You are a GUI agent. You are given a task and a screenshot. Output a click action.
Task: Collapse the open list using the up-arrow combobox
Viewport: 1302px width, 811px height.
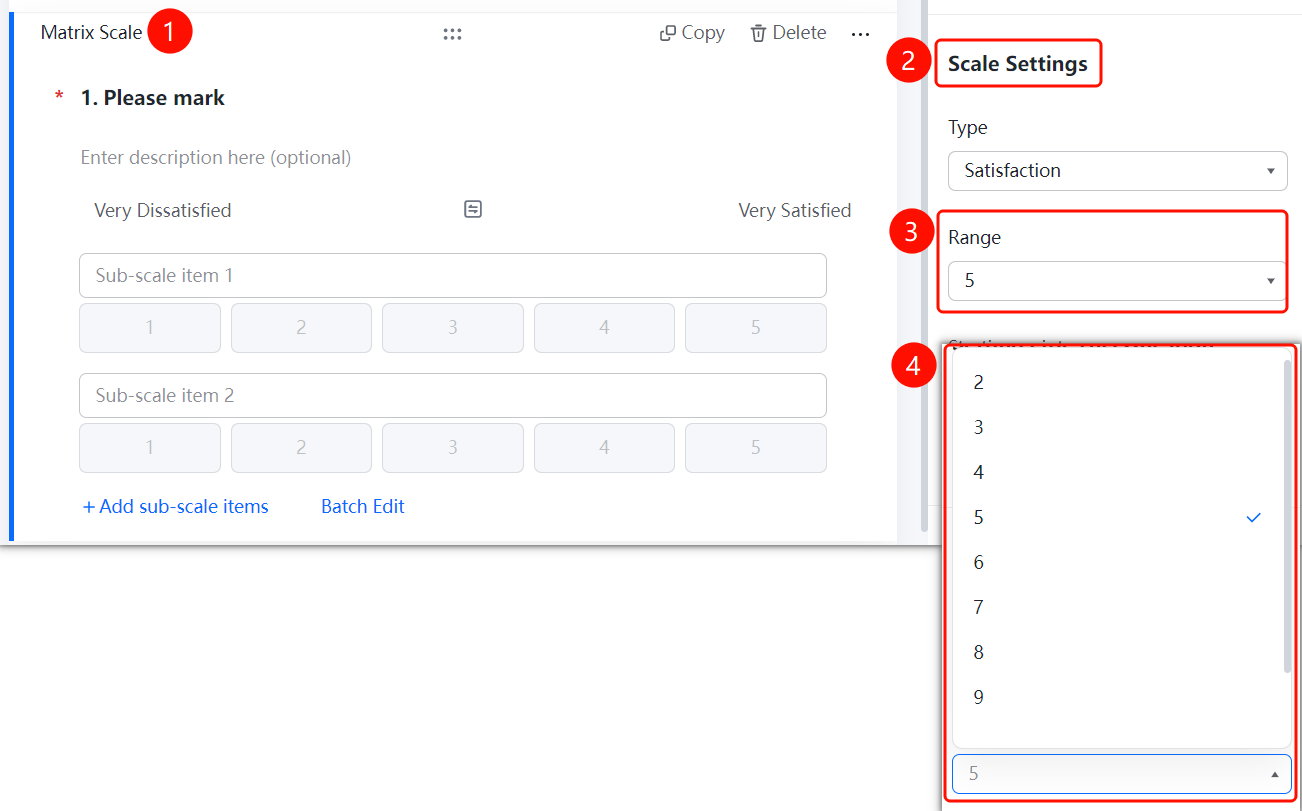point(1122,774)
